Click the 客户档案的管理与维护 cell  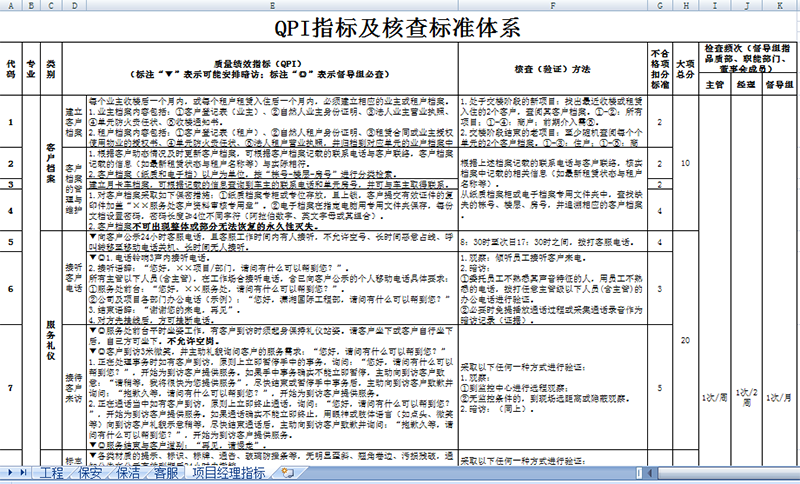(x=74, y=189)
